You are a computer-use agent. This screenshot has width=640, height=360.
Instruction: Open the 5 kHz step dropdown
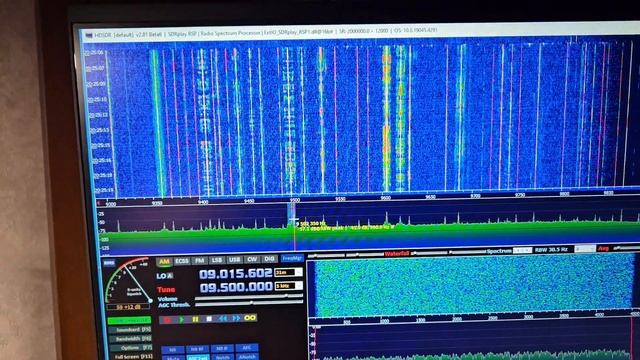coord(289,286)
